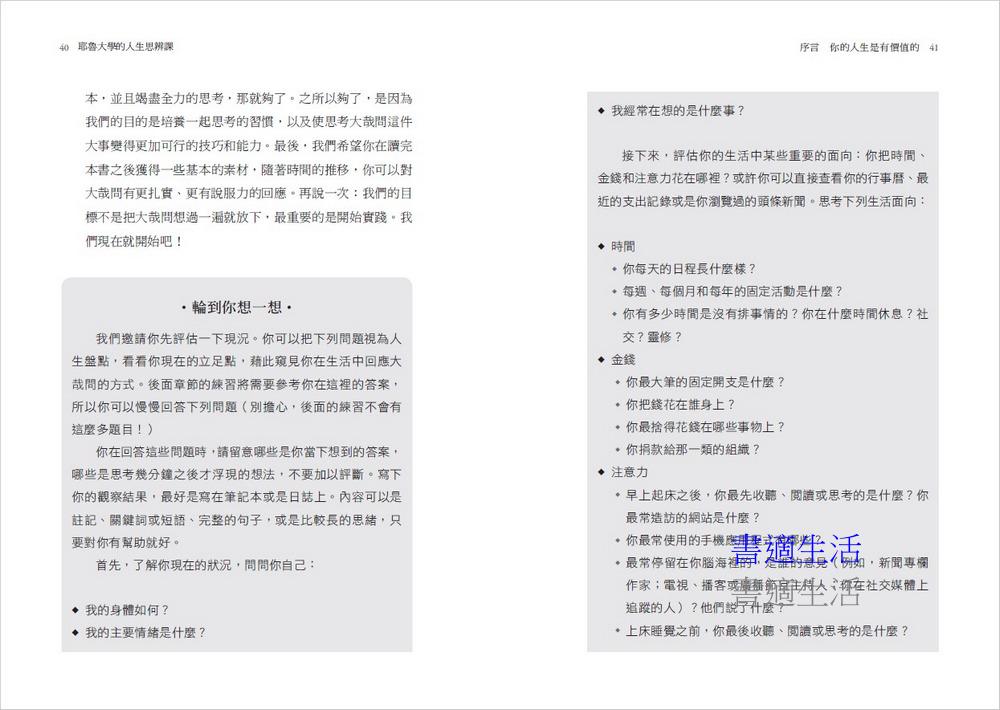The height and width of the screenshot is (710, 1000).
Task: Click the category bullet '注意力'
Action: pos(629,472)
